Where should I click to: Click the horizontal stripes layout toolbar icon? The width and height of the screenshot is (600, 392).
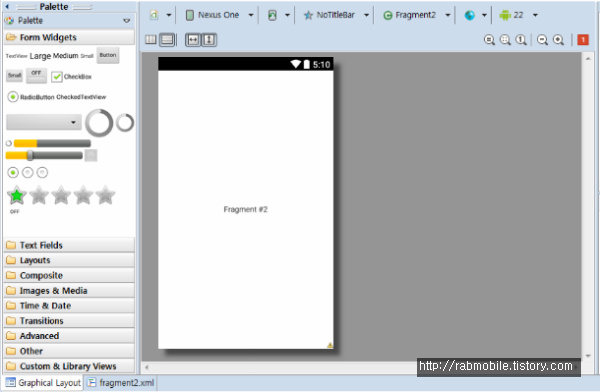[167, 39]
